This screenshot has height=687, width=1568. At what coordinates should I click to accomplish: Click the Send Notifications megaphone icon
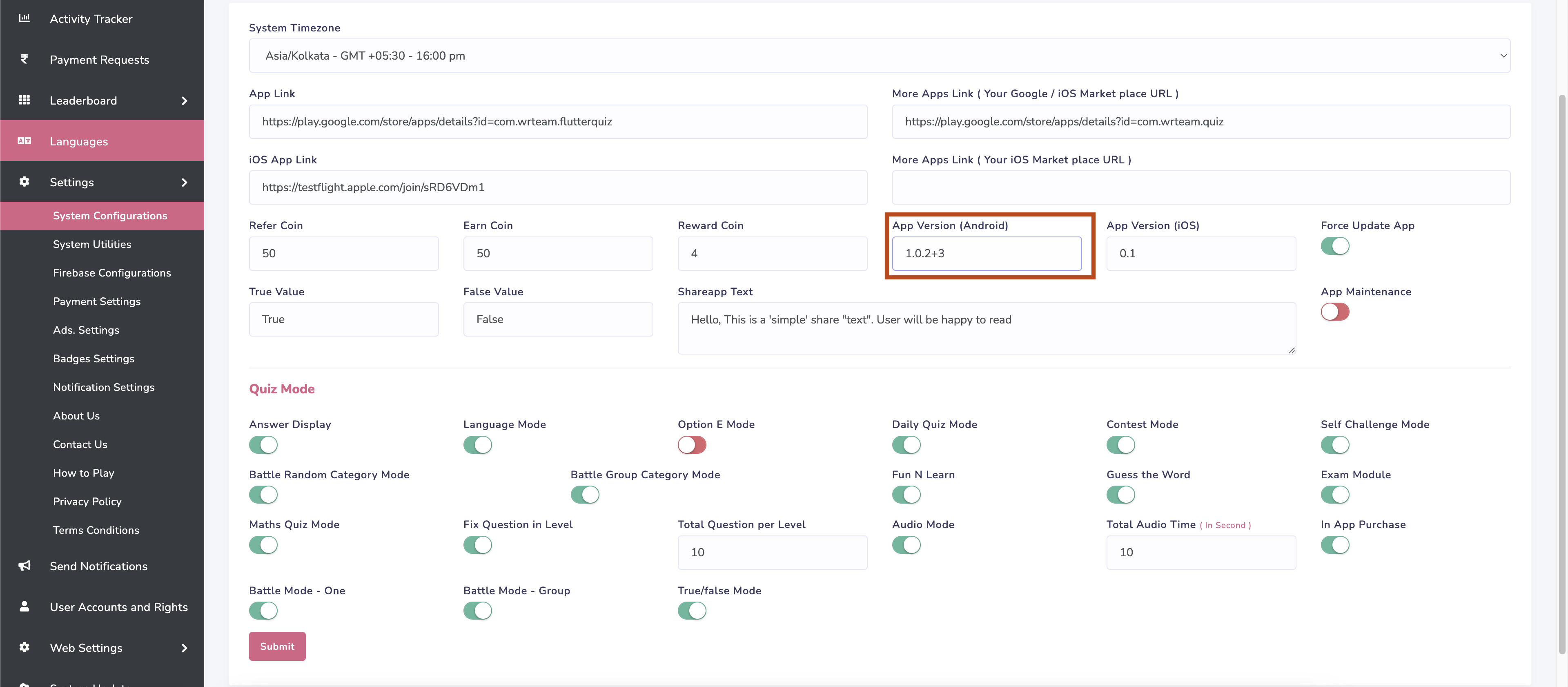[24, 566]
